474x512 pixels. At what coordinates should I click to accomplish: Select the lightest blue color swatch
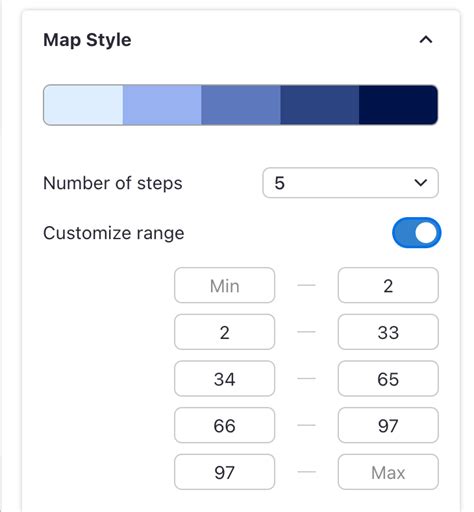point(83,105)
